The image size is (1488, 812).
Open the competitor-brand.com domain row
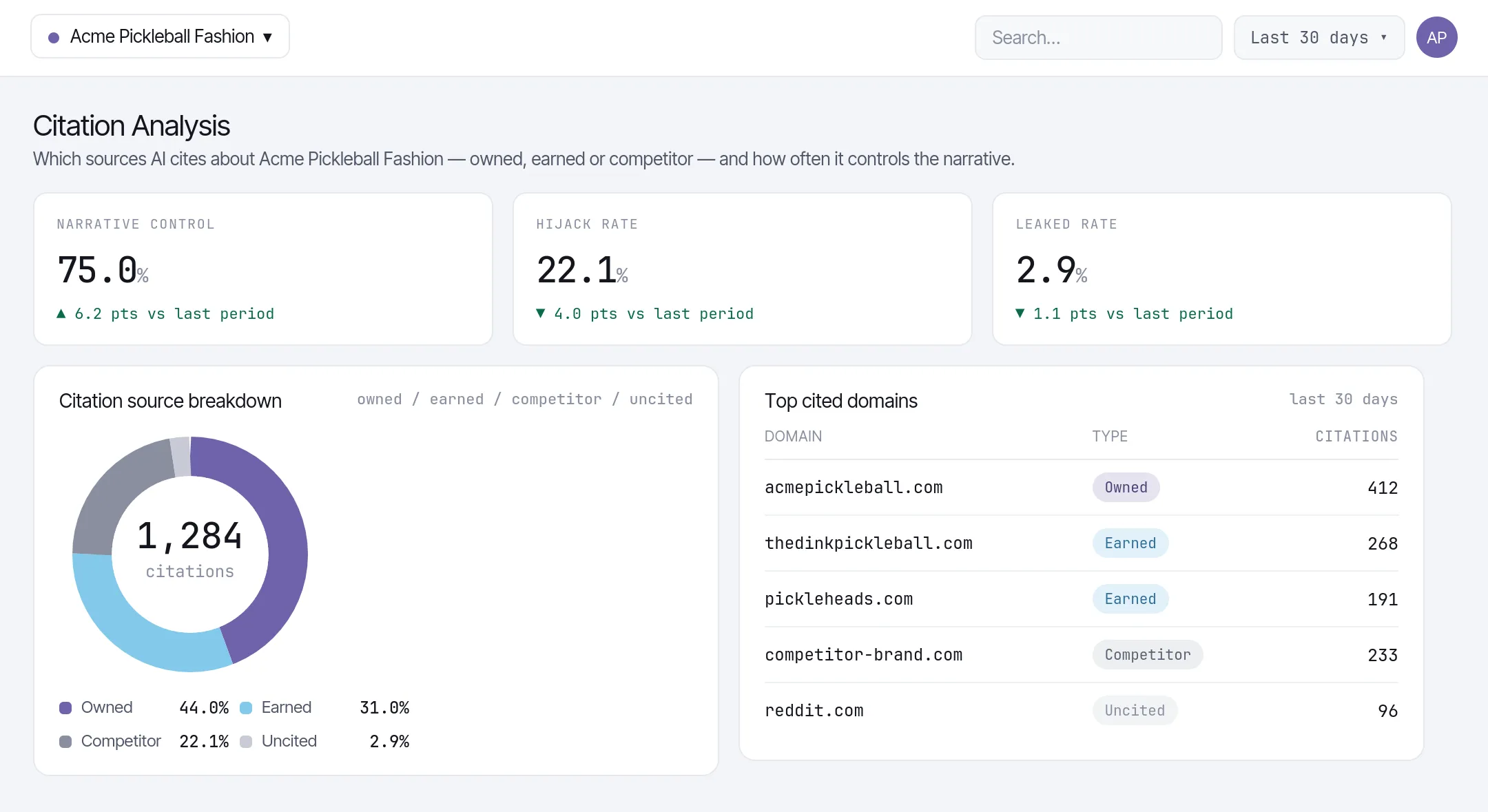tap(1081, 655)
